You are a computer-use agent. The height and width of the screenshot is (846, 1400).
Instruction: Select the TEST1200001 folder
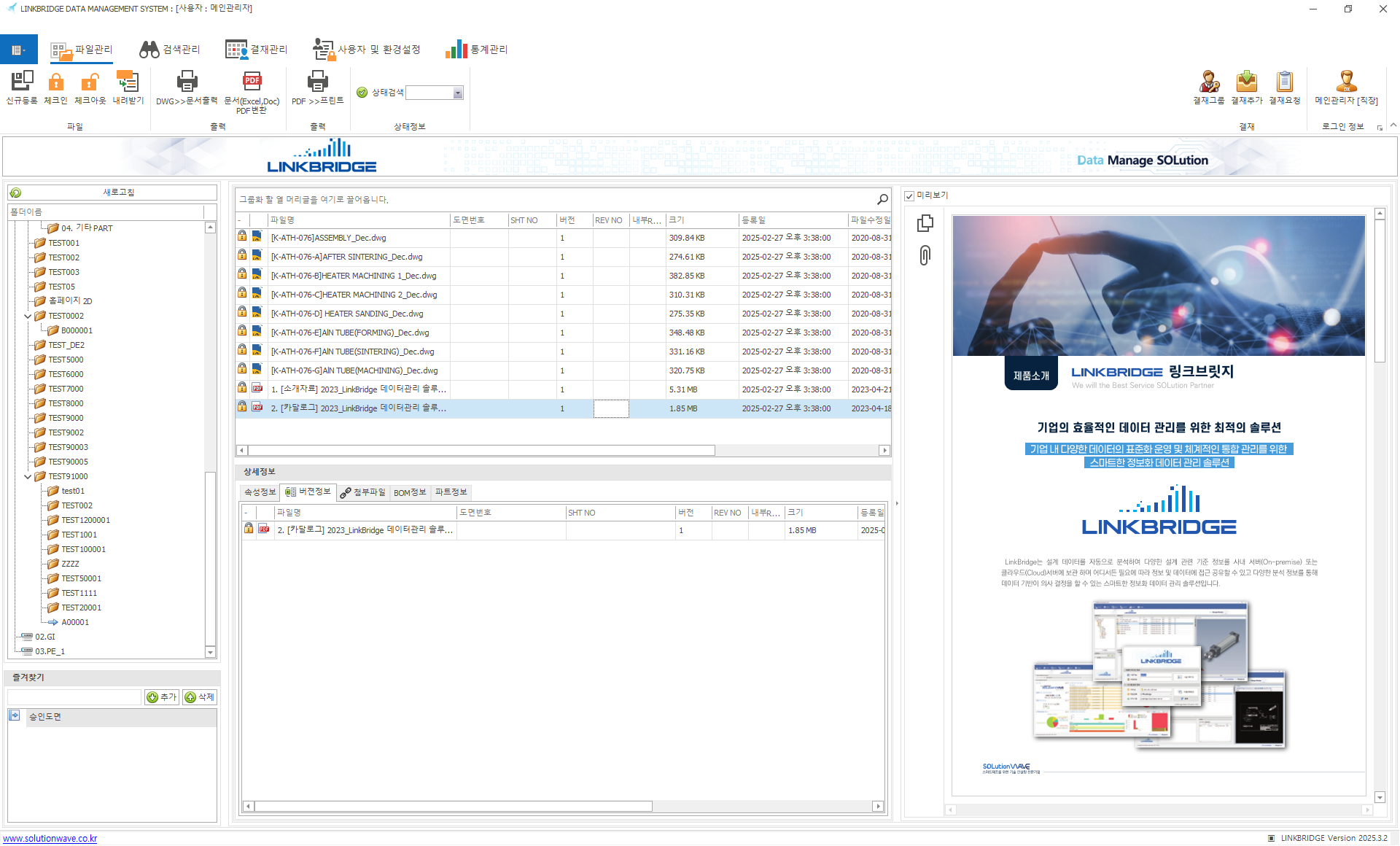(x=86, y=520)
